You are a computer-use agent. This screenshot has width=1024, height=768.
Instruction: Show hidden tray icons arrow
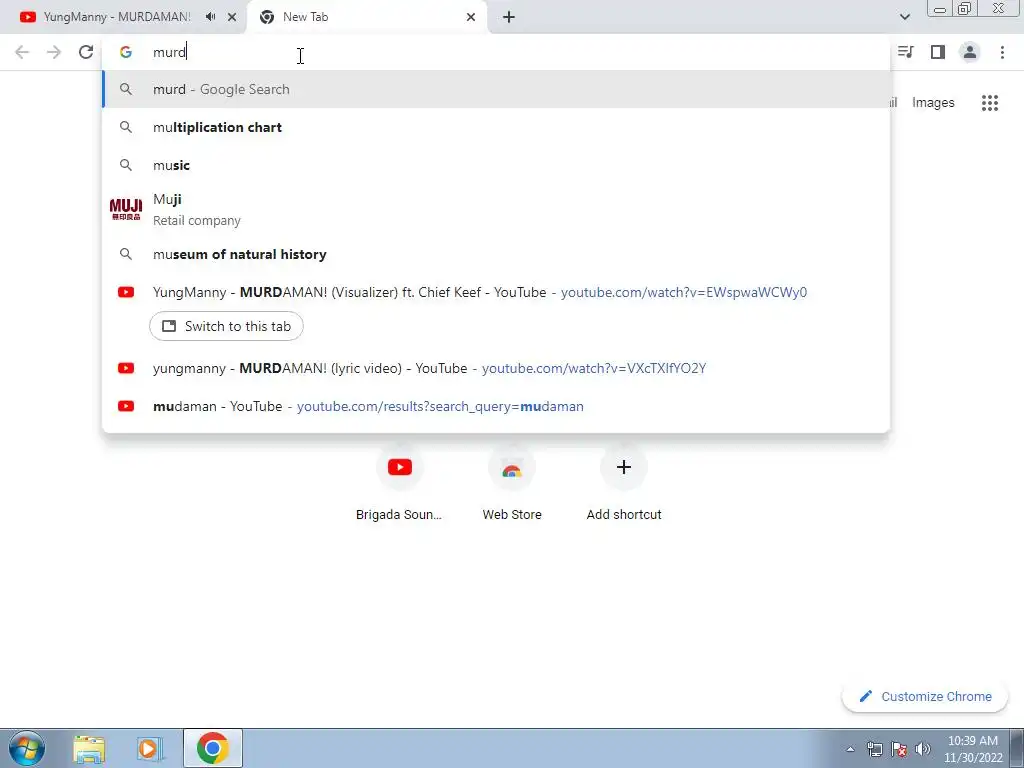850,749
